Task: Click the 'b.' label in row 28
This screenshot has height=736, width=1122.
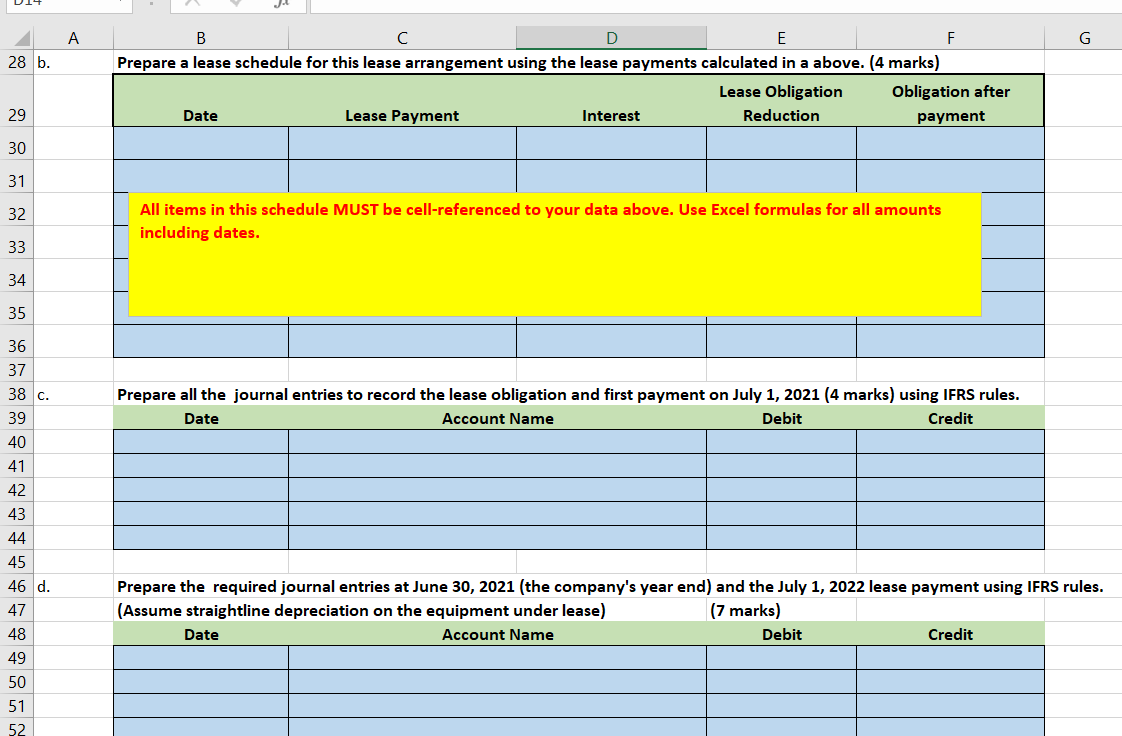Action: coord(44,62)
